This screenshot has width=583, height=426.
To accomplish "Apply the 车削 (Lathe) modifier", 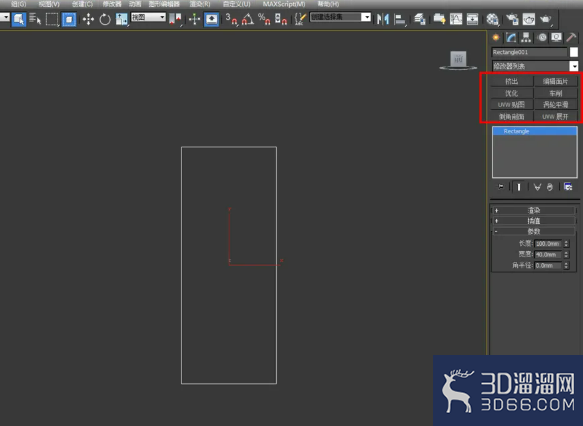I will pos(555,93).
